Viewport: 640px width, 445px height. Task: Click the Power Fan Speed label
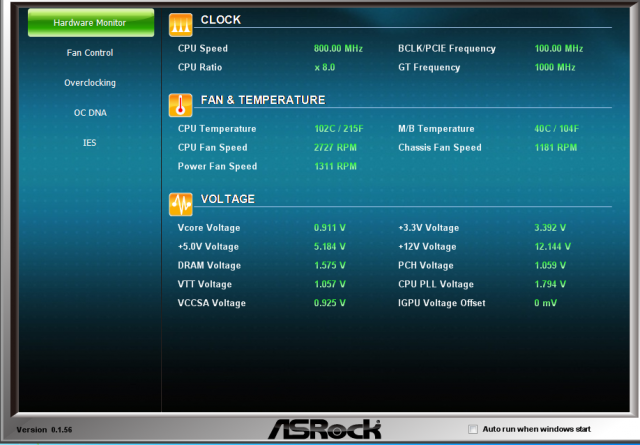[218, 167]
